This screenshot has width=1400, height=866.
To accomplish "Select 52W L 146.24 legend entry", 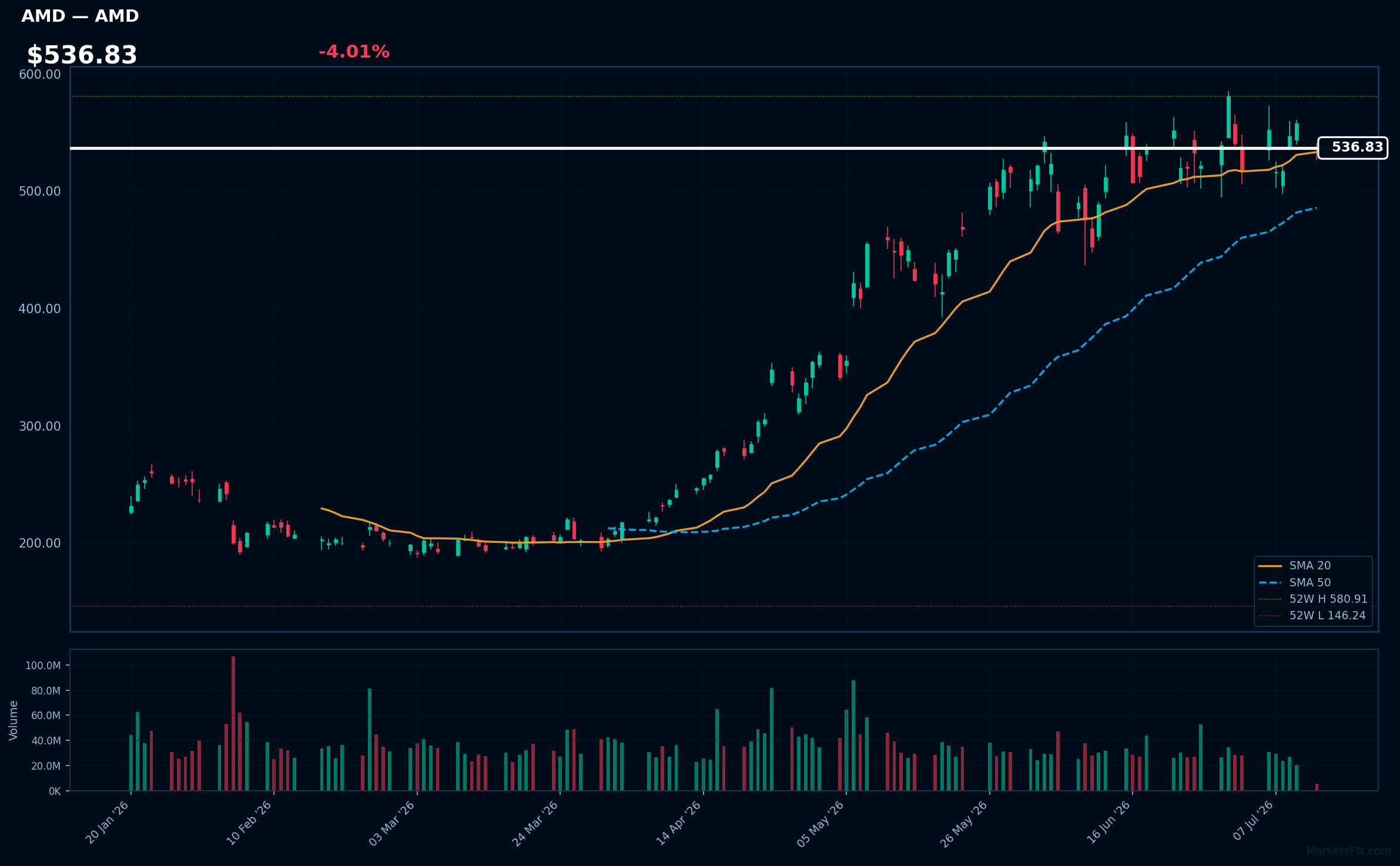I will pos(1312,616).
